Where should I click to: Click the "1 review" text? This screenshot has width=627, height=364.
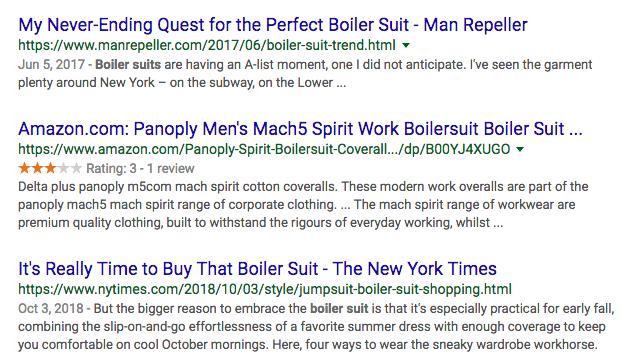point(170,168)
